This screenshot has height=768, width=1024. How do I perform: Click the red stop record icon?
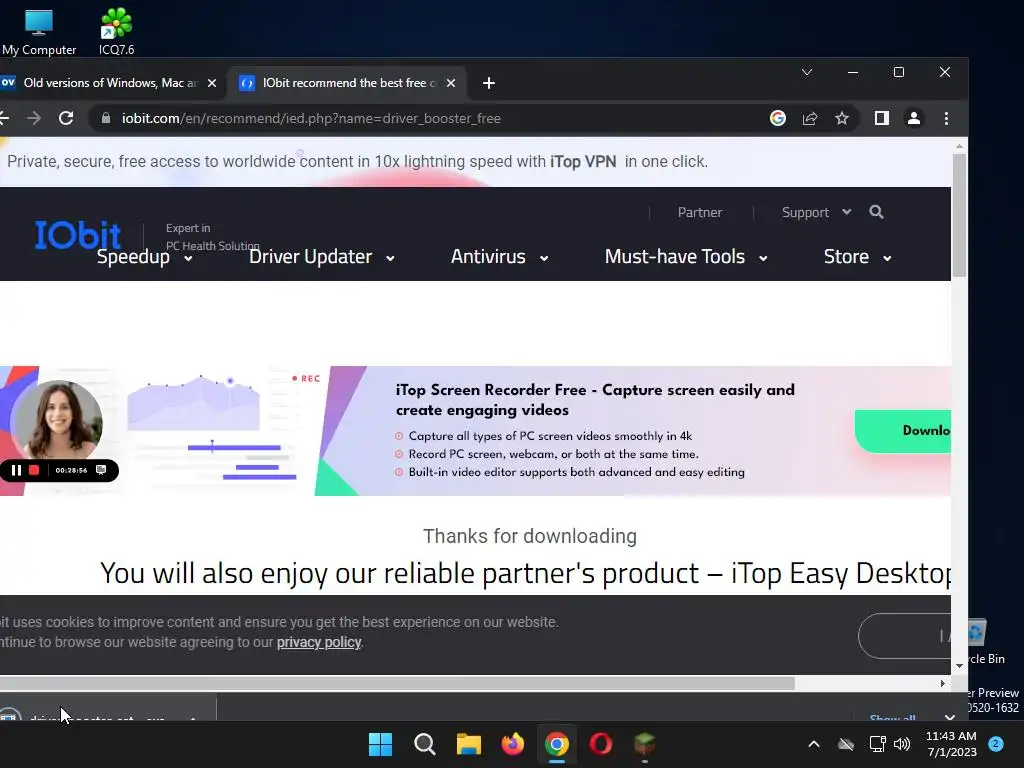(x=34, y=470)
